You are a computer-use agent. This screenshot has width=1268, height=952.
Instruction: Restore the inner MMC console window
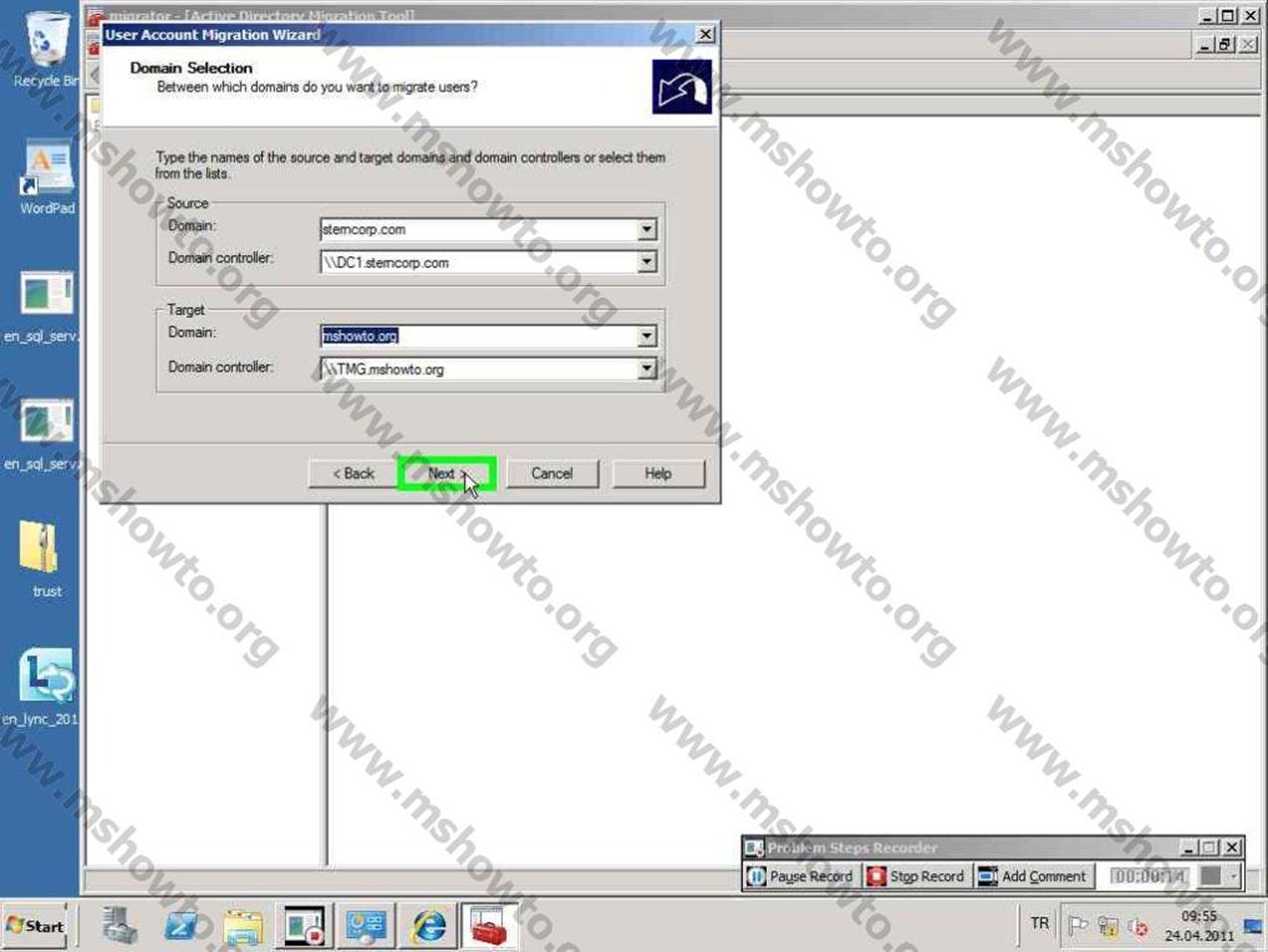click(1226, 45)
